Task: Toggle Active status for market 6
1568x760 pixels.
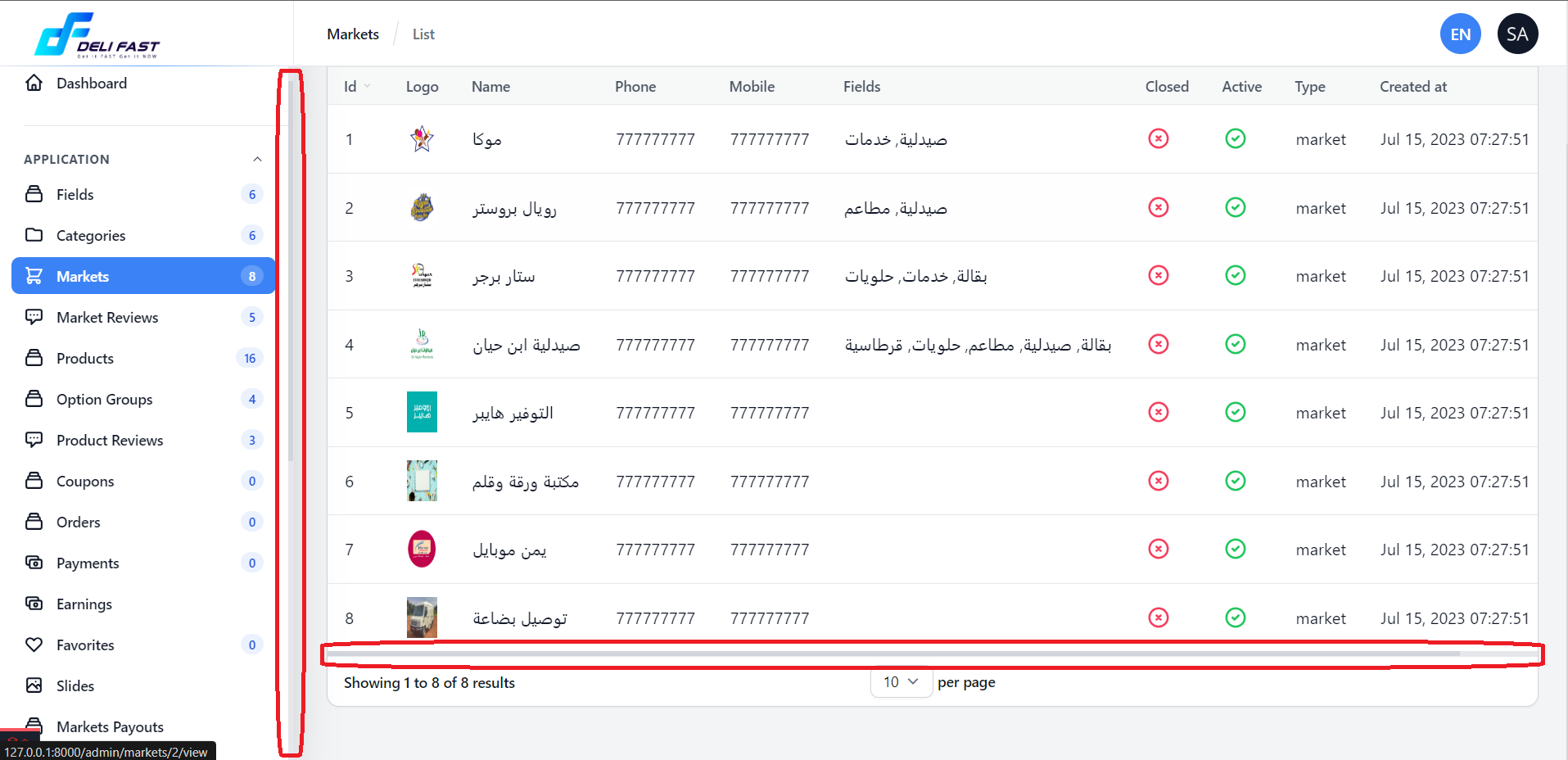Action: point(1235,482)
